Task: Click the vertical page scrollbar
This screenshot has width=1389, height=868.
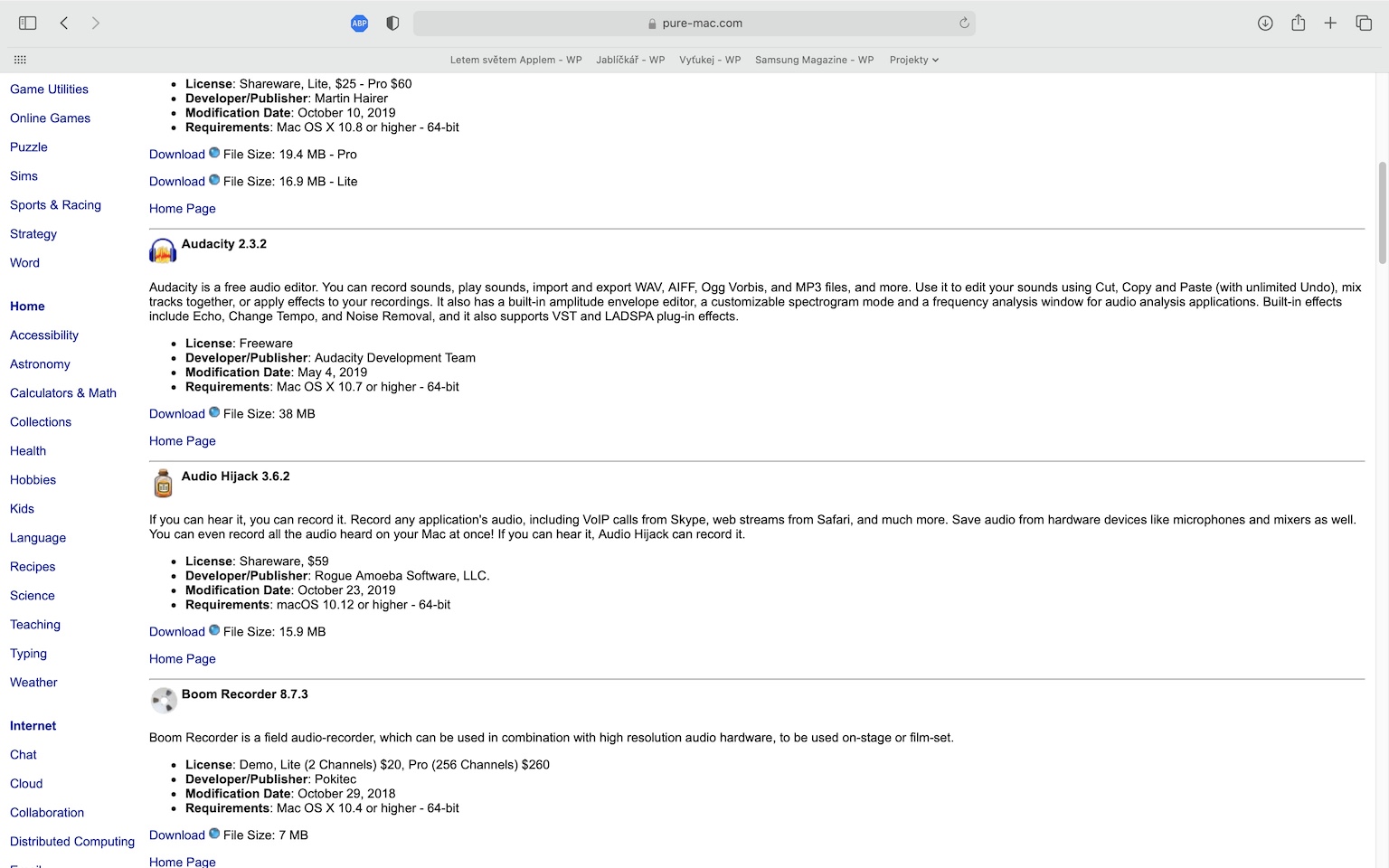Action: pos(1382,213)
